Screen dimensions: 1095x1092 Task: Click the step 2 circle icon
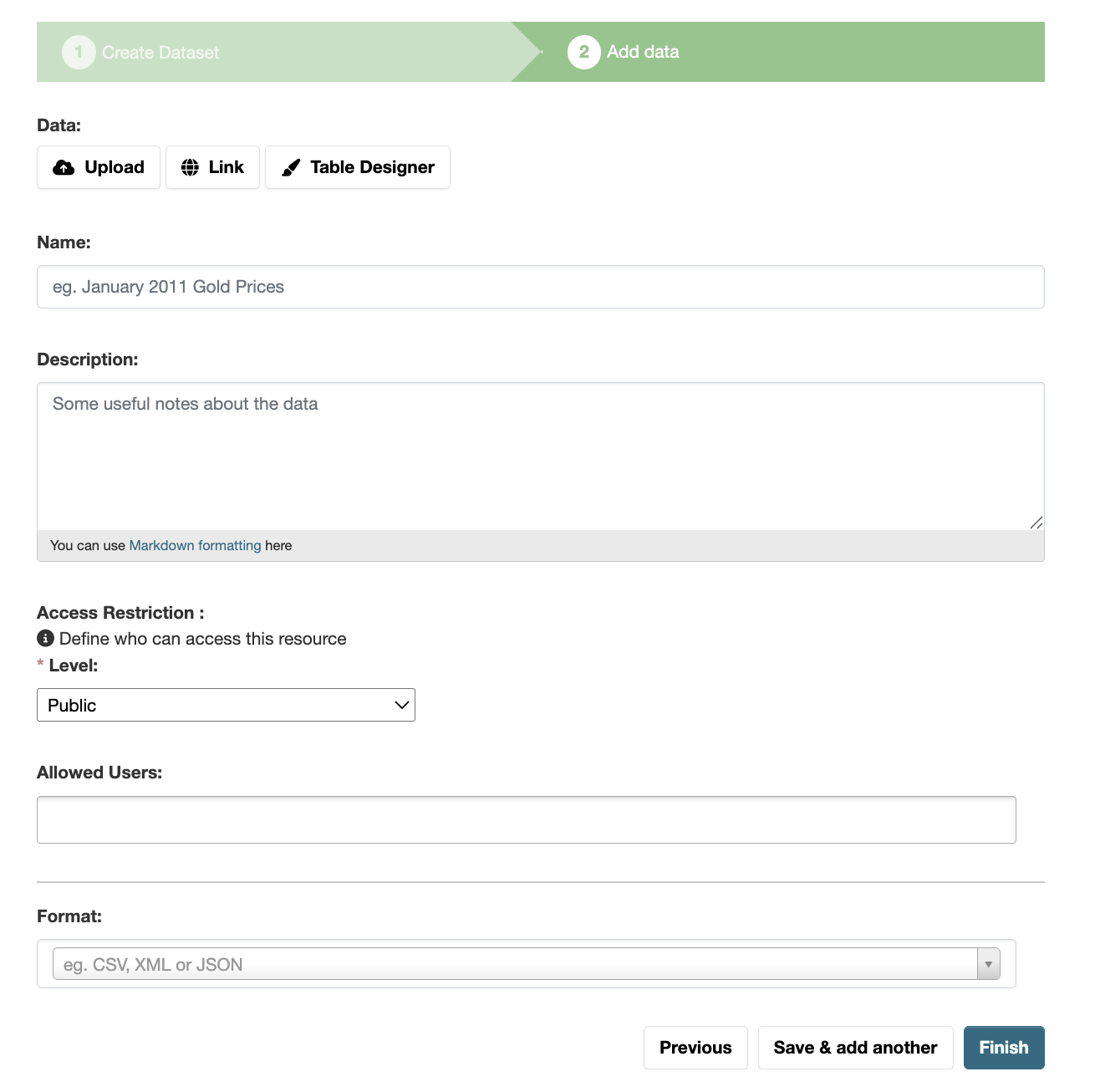tap(584, 52)
